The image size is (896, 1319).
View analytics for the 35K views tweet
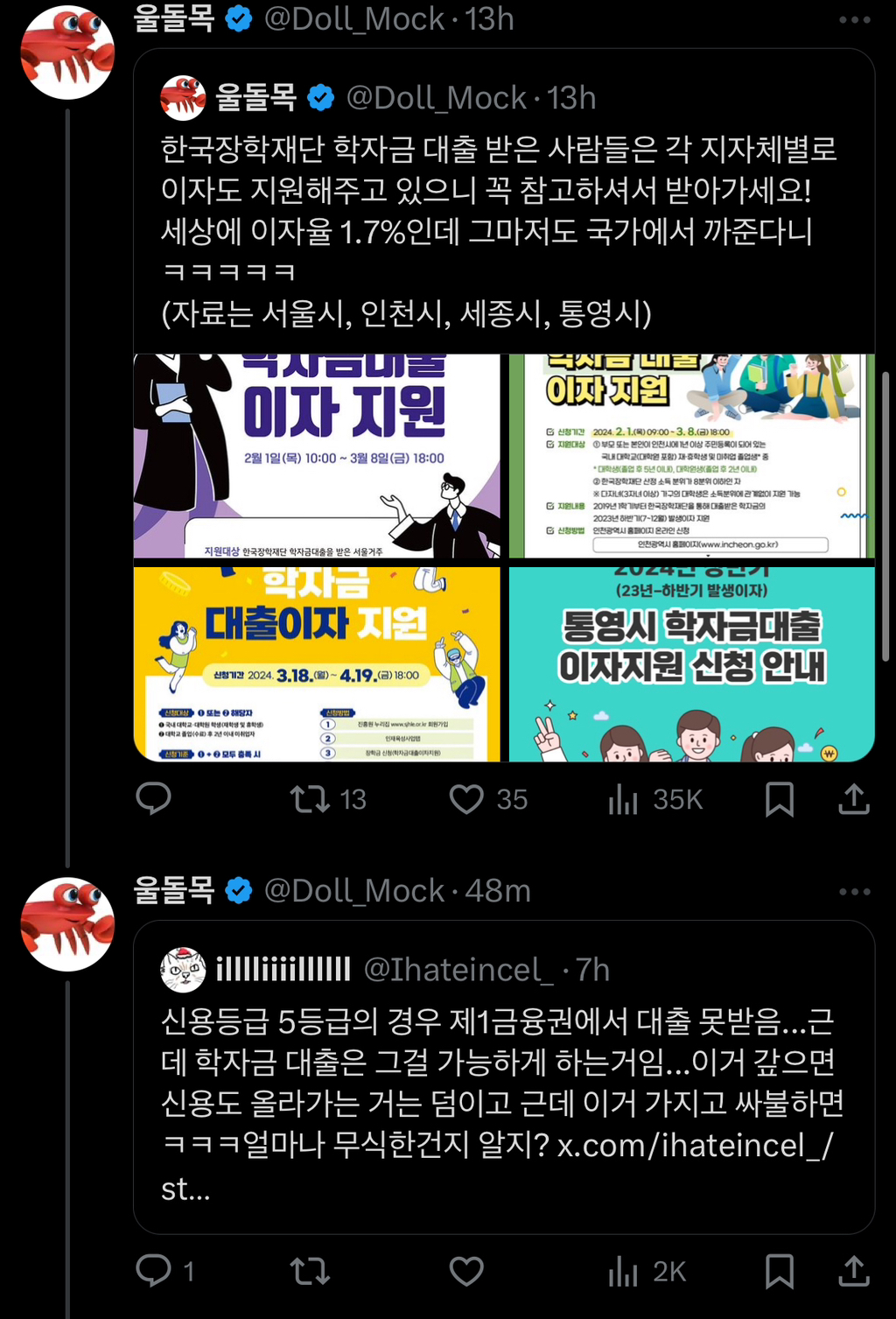(x=623, y=798)
